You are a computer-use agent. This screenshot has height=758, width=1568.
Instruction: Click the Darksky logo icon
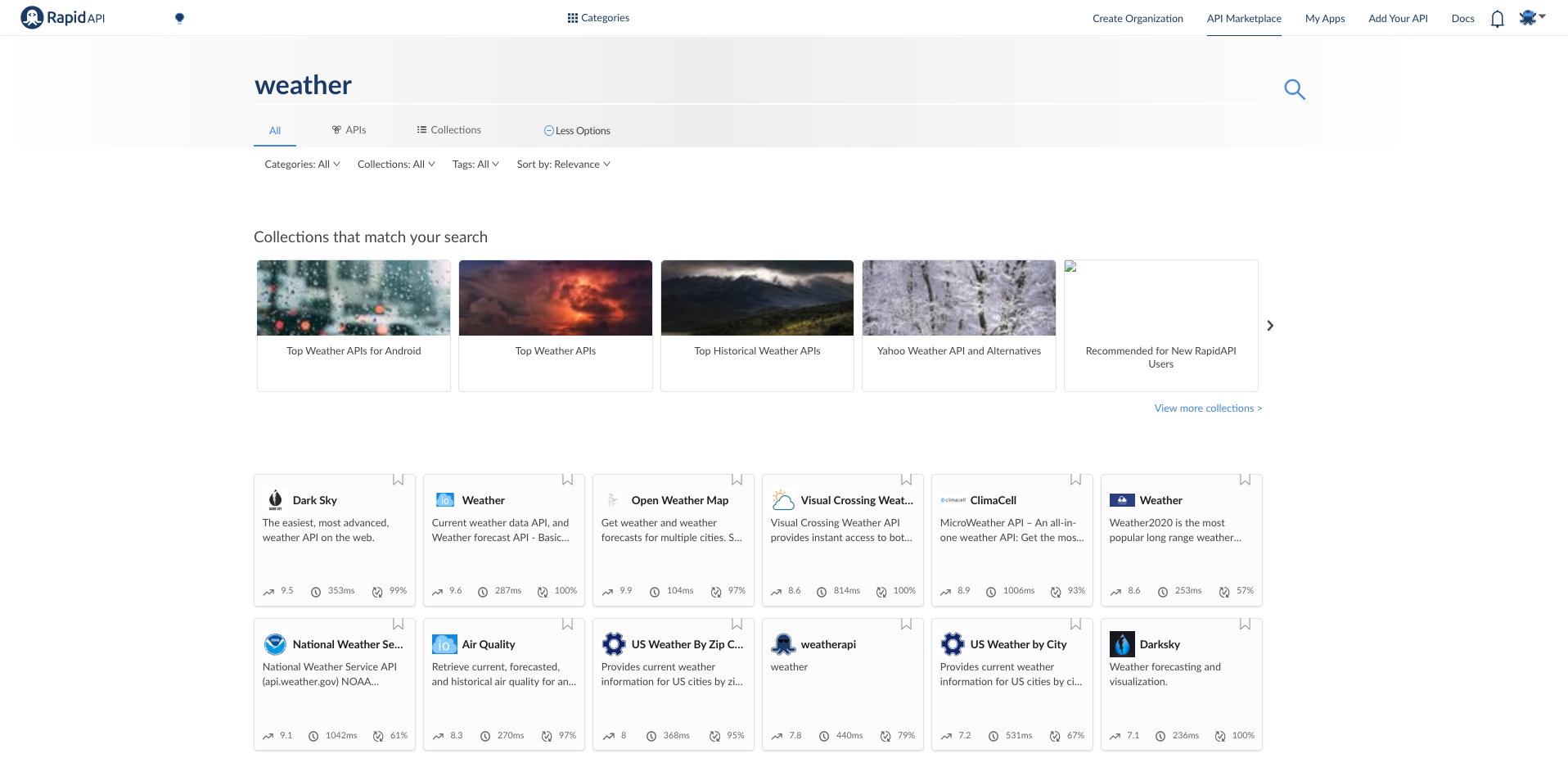click(x=1122, y=644)
